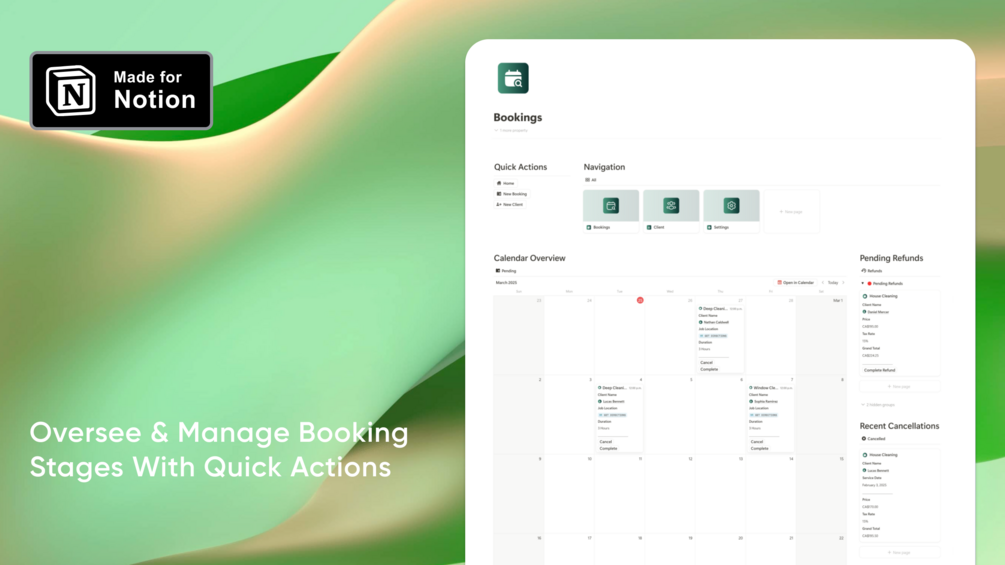Screen dimensions: 1005x565
Task: Complete the Lucas Bennett booking on the 4th
Action: (x=608, y=448)
